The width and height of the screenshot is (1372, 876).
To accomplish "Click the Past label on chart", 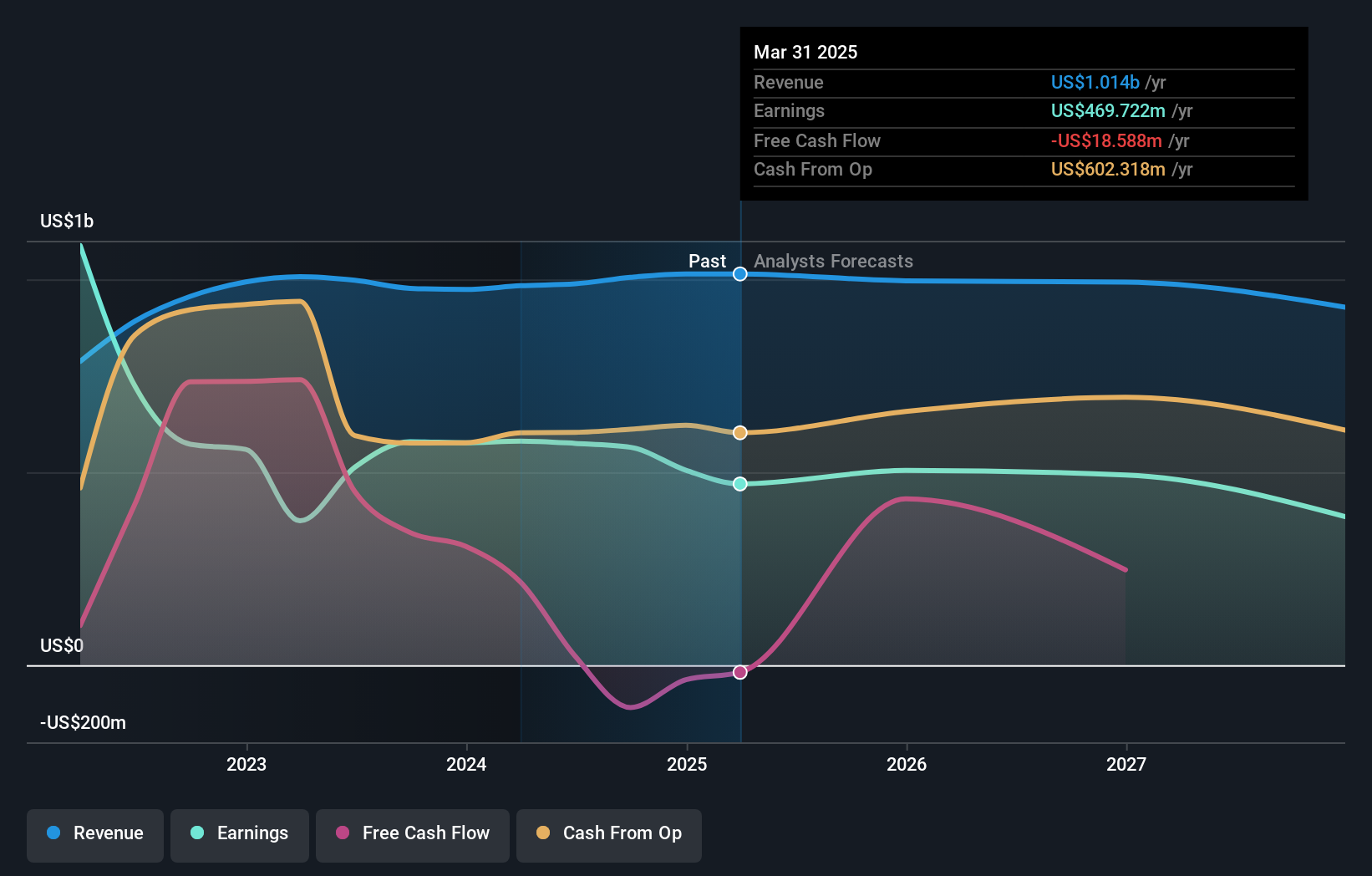I will 707,261.
